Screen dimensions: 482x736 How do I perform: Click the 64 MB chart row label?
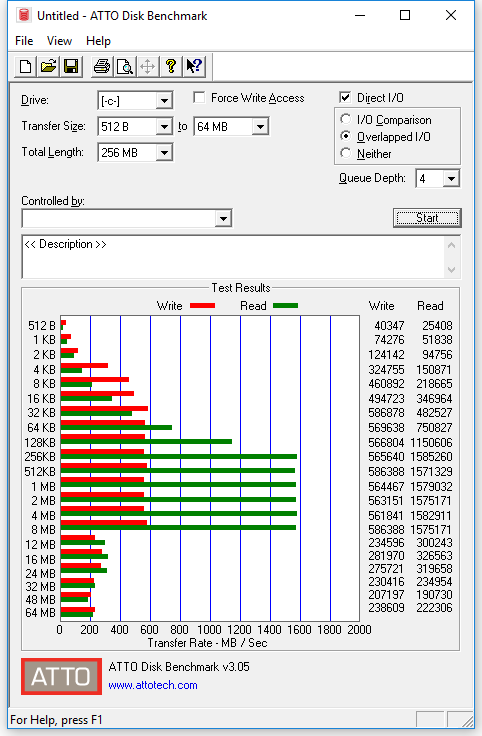40,613
